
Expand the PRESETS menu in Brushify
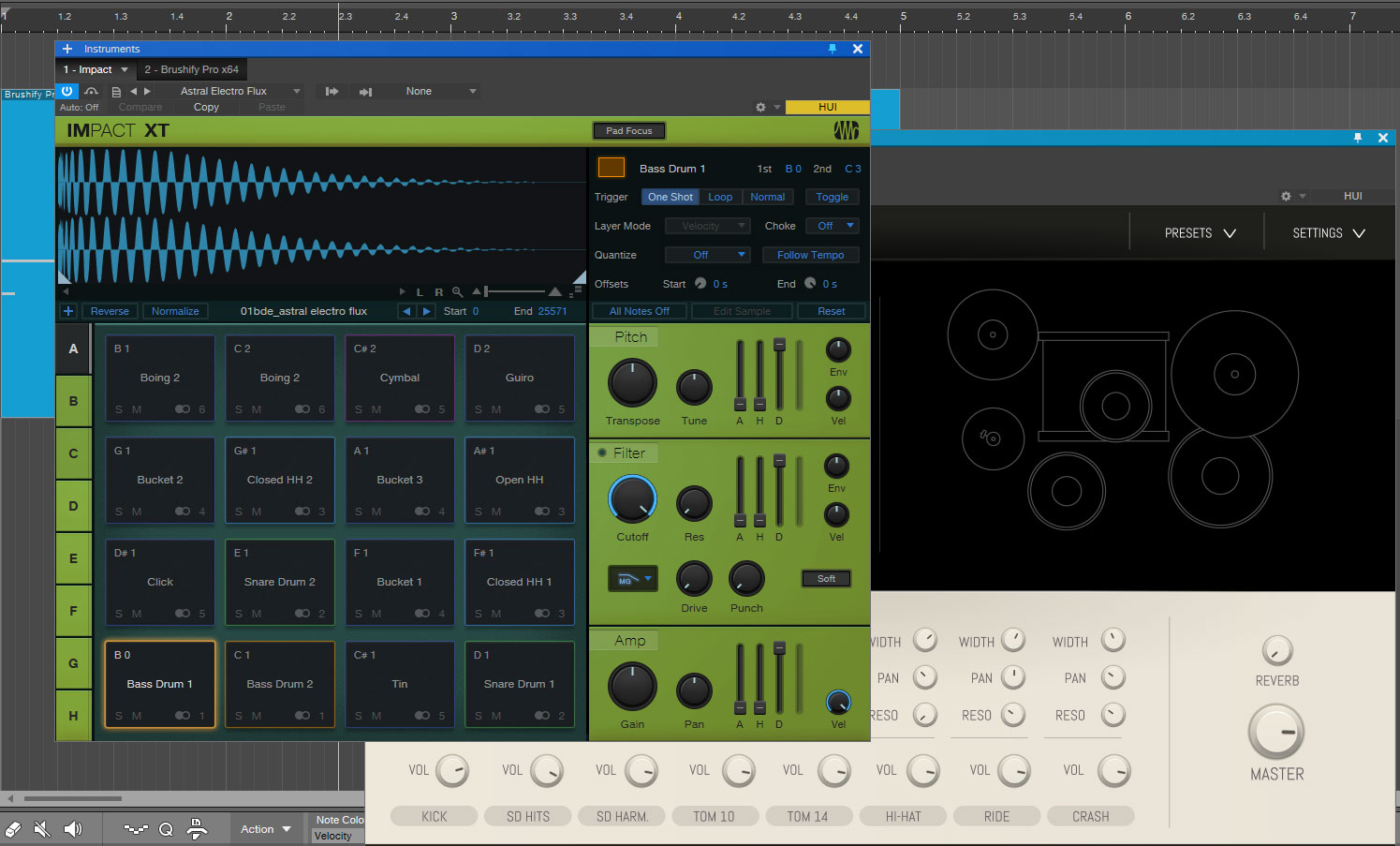pos(1200,232)
